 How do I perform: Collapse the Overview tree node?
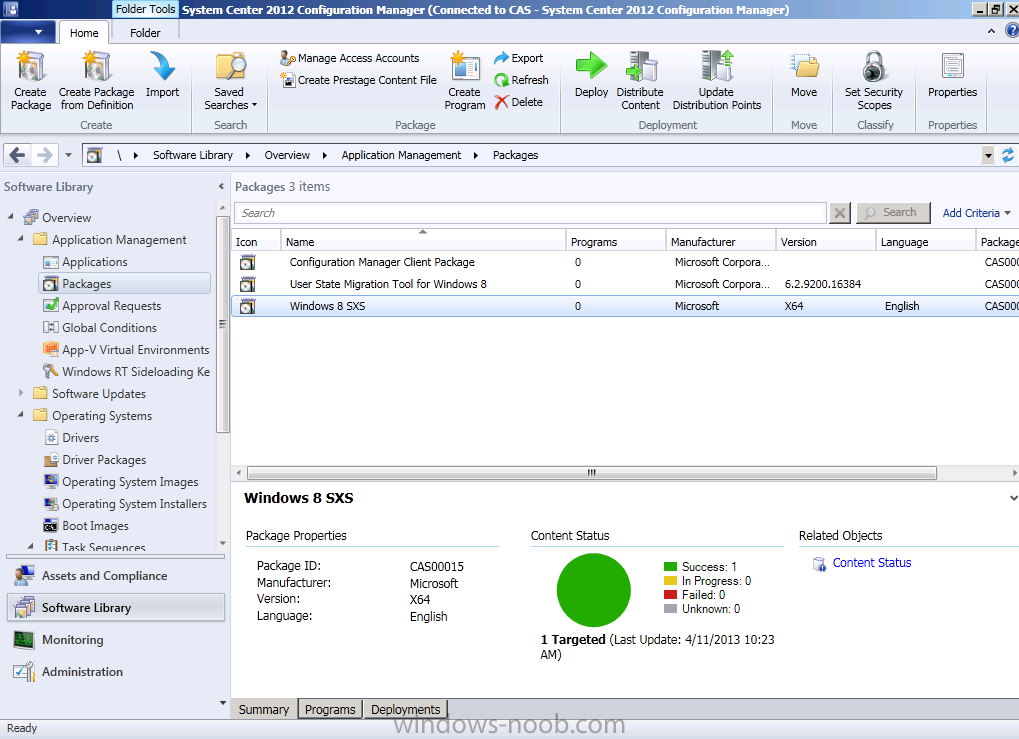click(10, 216)
